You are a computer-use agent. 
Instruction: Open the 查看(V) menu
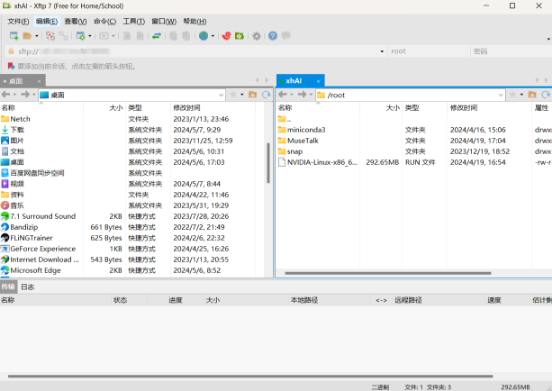click(75, 21)
